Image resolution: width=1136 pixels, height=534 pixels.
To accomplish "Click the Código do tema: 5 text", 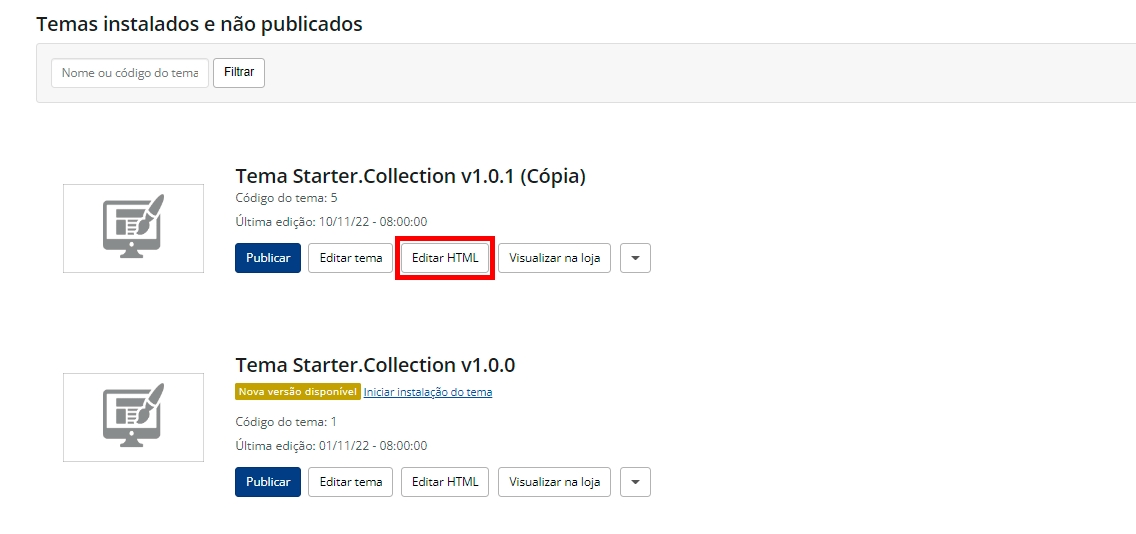I will click(286, 198).
